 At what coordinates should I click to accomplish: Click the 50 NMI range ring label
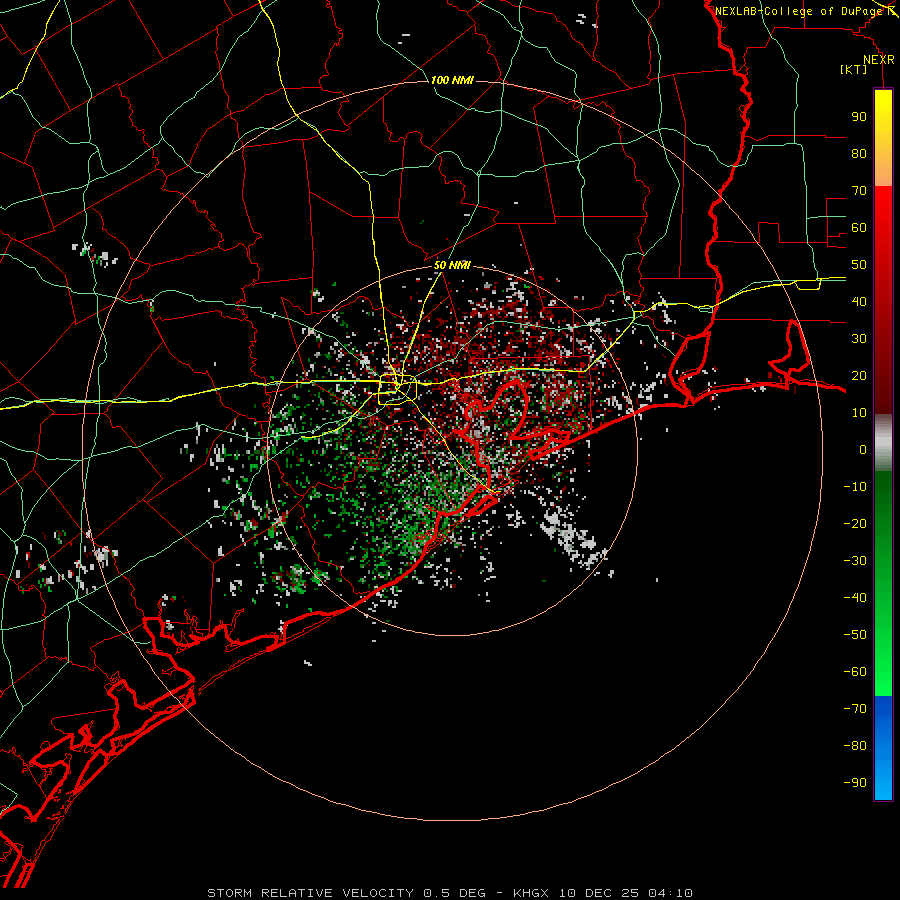452,265
